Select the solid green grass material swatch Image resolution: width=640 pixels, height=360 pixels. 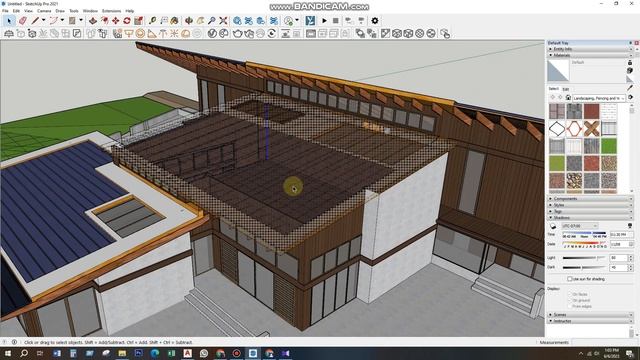coord(609,146)
